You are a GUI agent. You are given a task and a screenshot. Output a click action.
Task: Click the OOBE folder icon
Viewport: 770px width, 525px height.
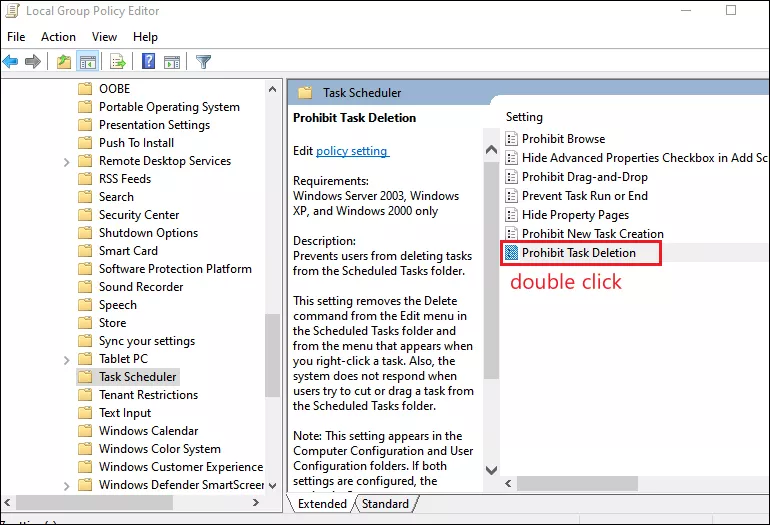[85, 89]
